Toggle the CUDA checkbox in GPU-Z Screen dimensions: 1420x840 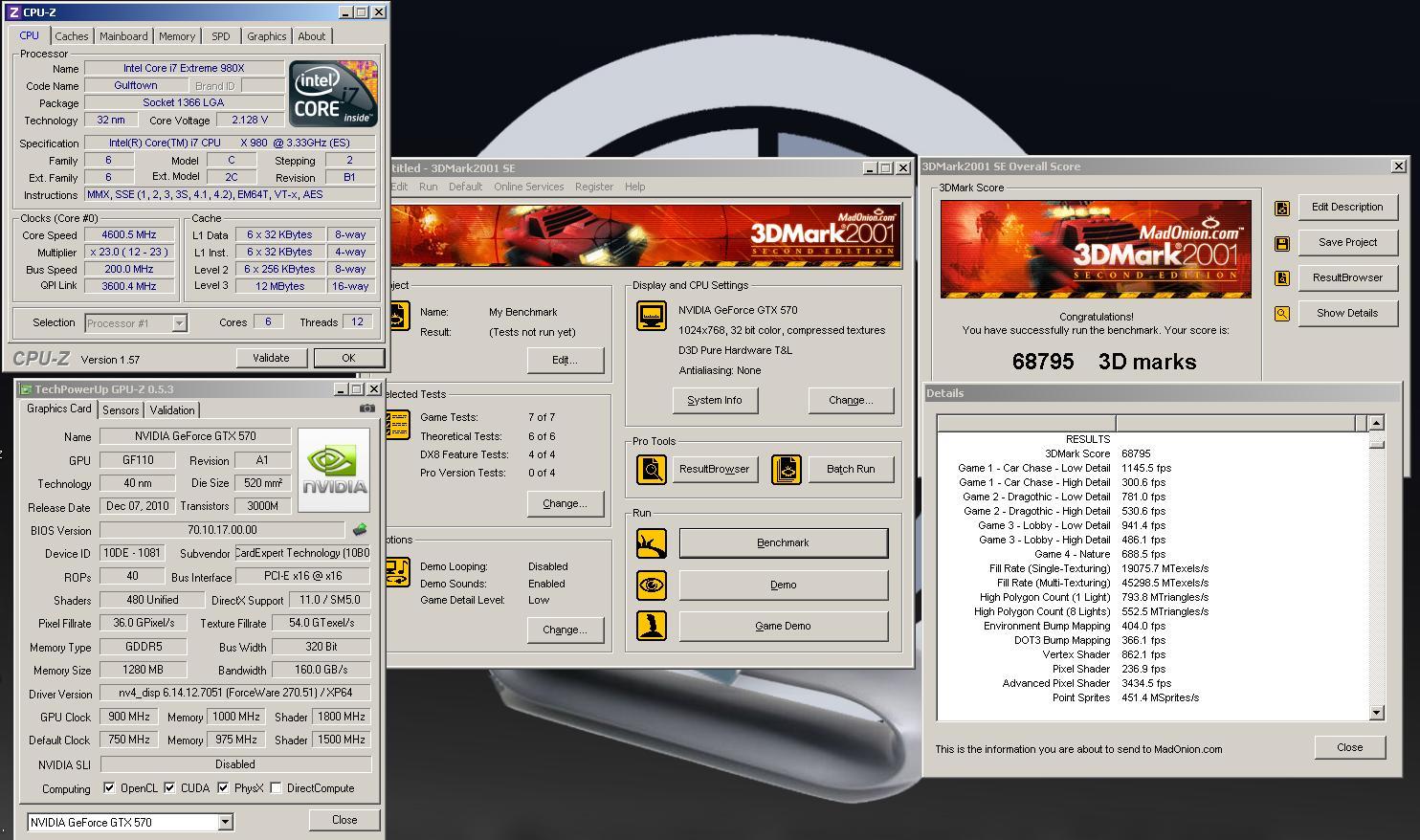[169, 788]
